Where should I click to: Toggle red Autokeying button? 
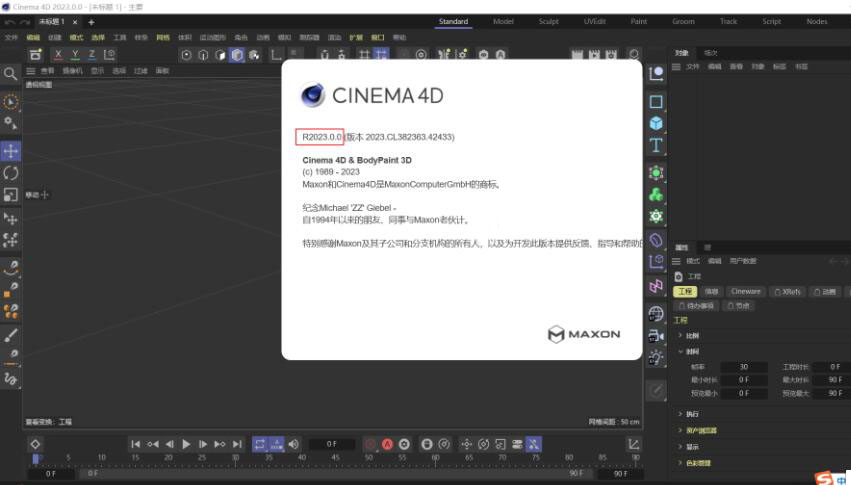387,444
